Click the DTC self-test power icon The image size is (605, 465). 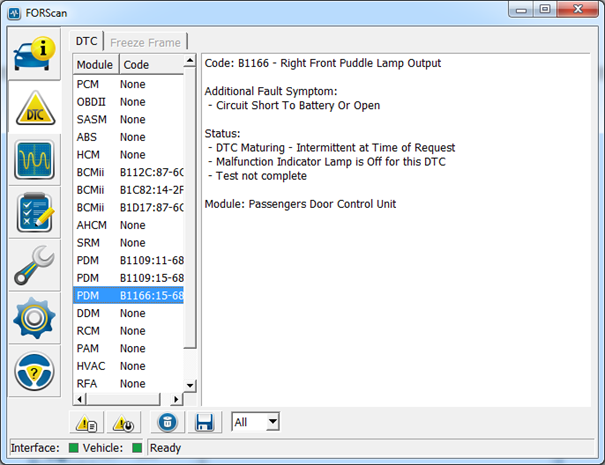pos(124,423)
